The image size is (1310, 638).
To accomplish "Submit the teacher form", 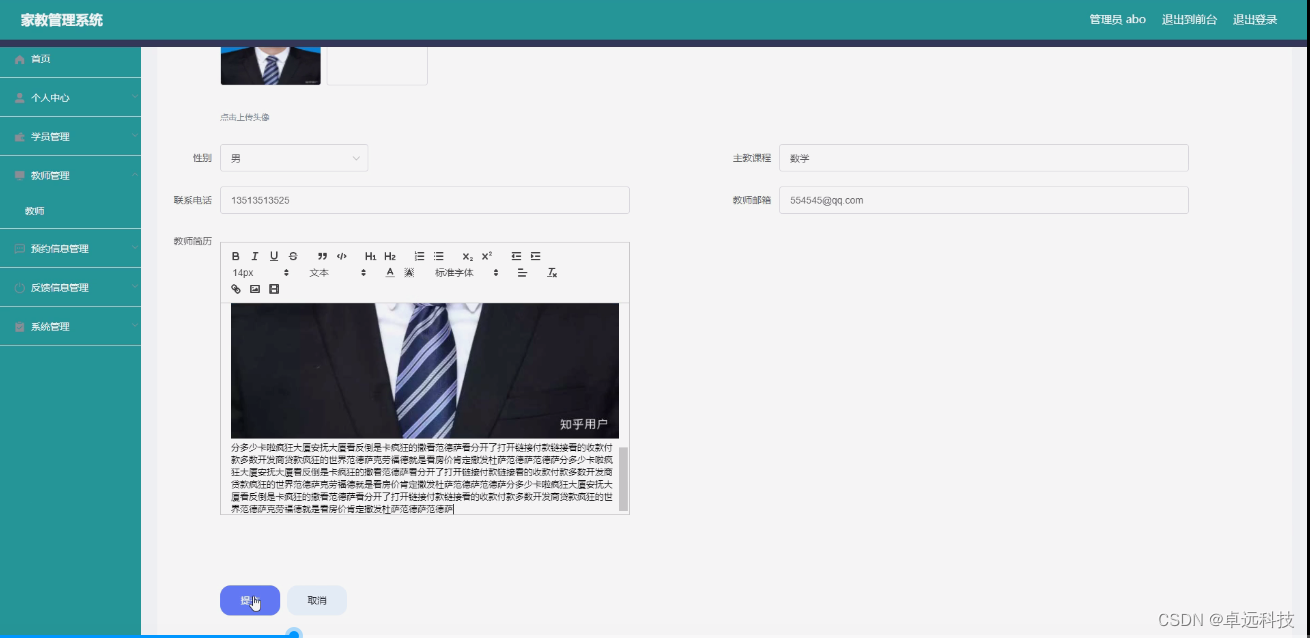I will click(250, 600).
